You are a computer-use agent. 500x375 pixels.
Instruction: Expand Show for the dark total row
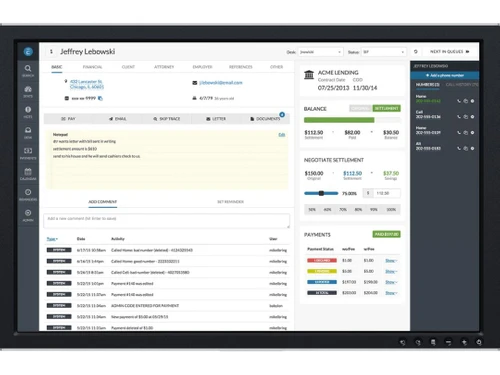tap(391, 293)
